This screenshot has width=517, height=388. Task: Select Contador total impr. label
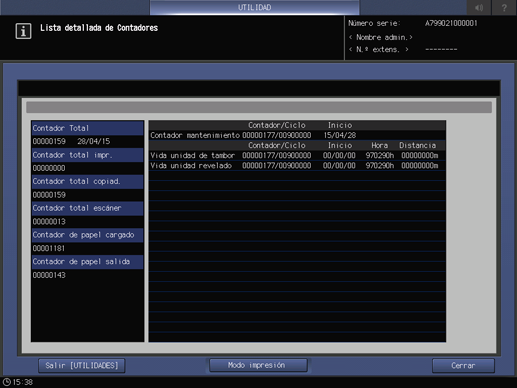[87, 155]
